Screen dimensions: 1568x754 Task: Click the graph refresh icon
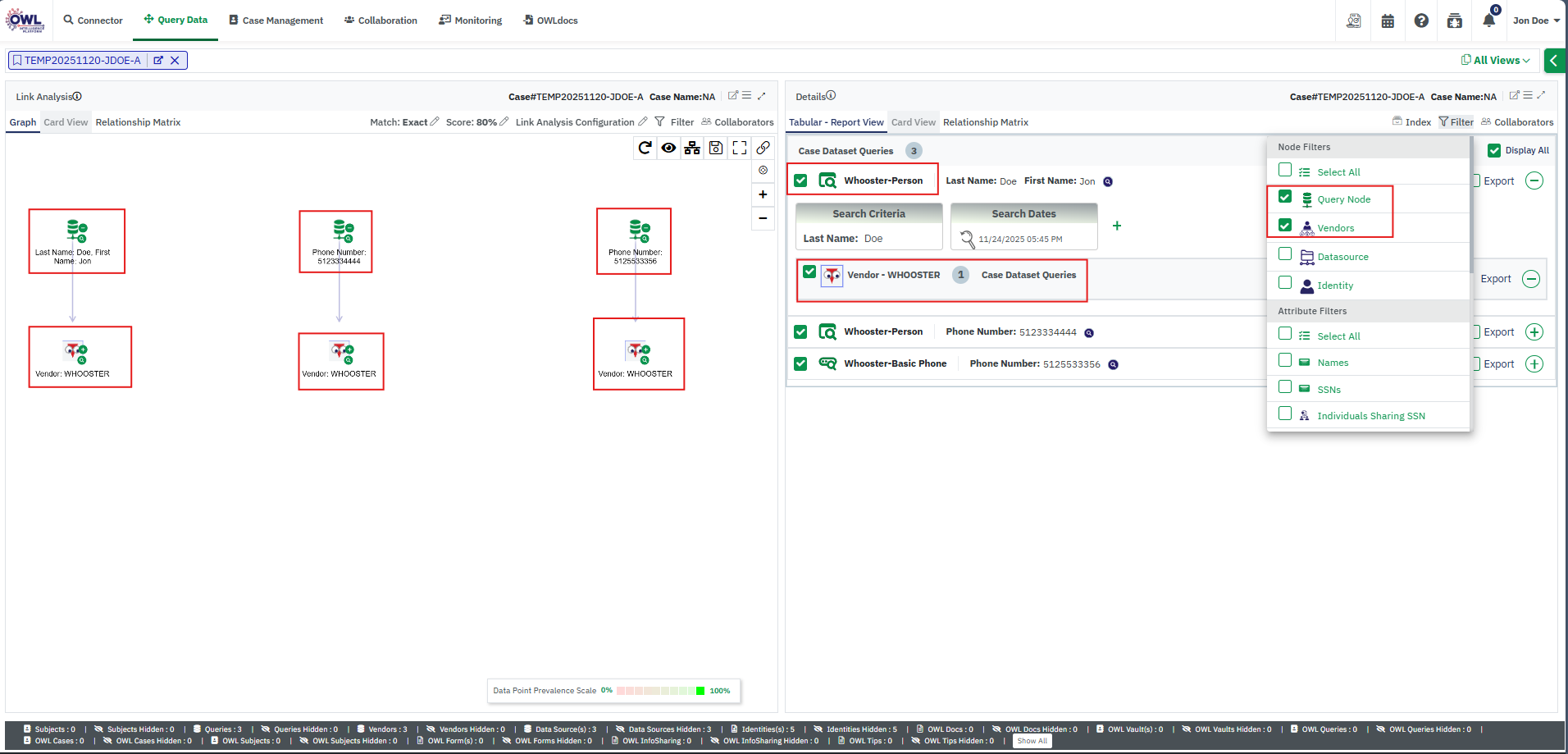pos(645,148)
